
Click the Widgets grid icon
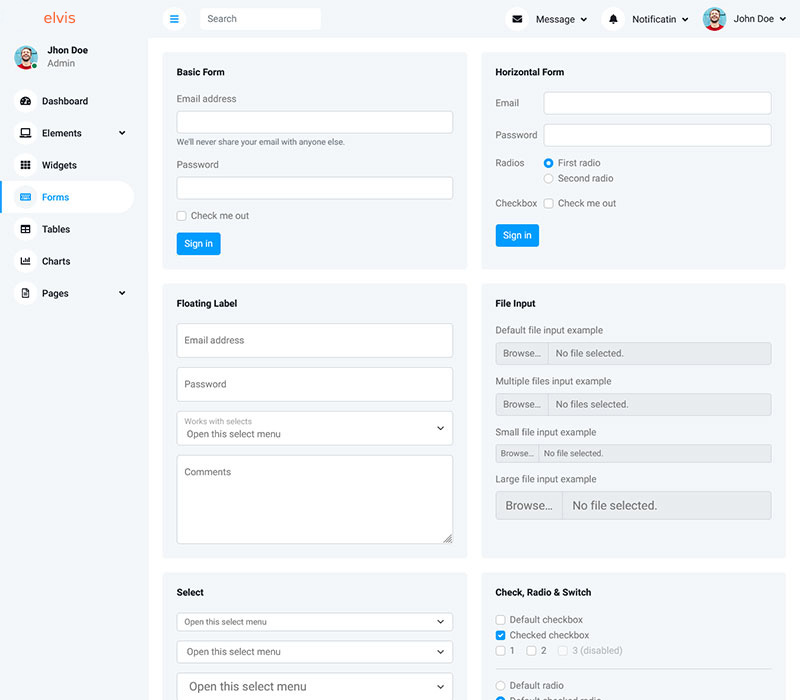[x=26, y=165]
